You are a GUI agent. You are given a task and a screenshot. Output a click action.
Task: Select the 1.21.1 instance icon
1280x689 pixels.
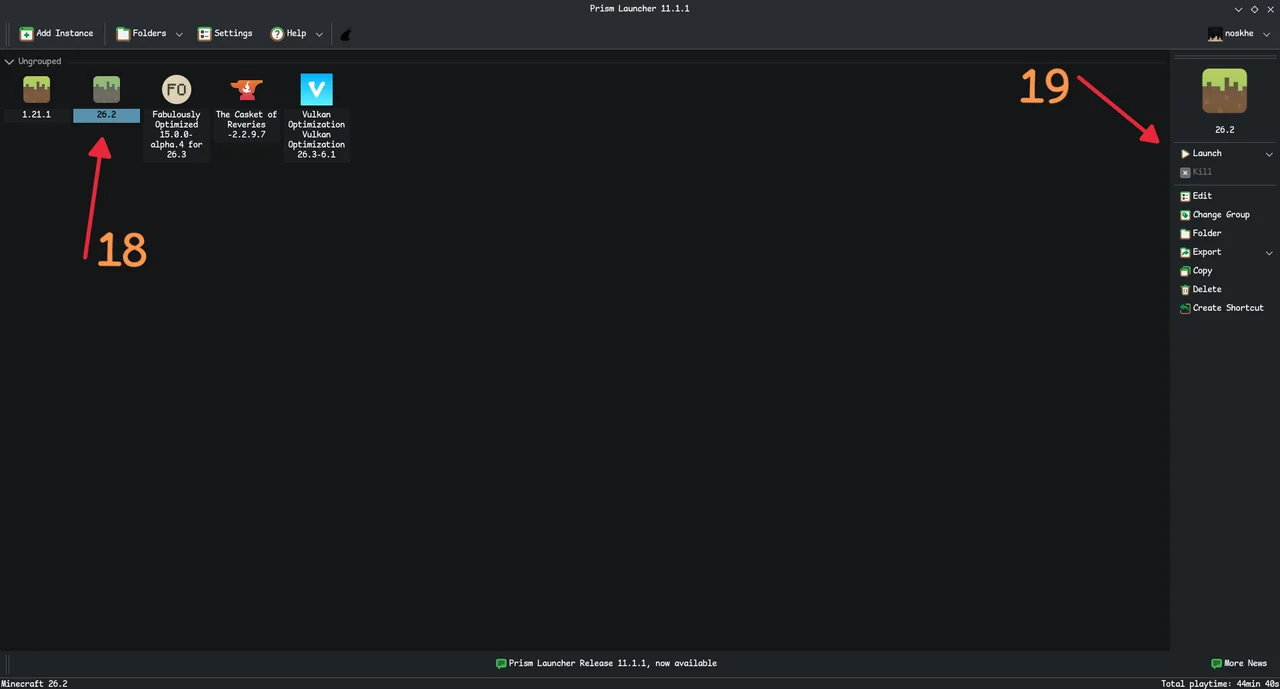tap(37, 90)
